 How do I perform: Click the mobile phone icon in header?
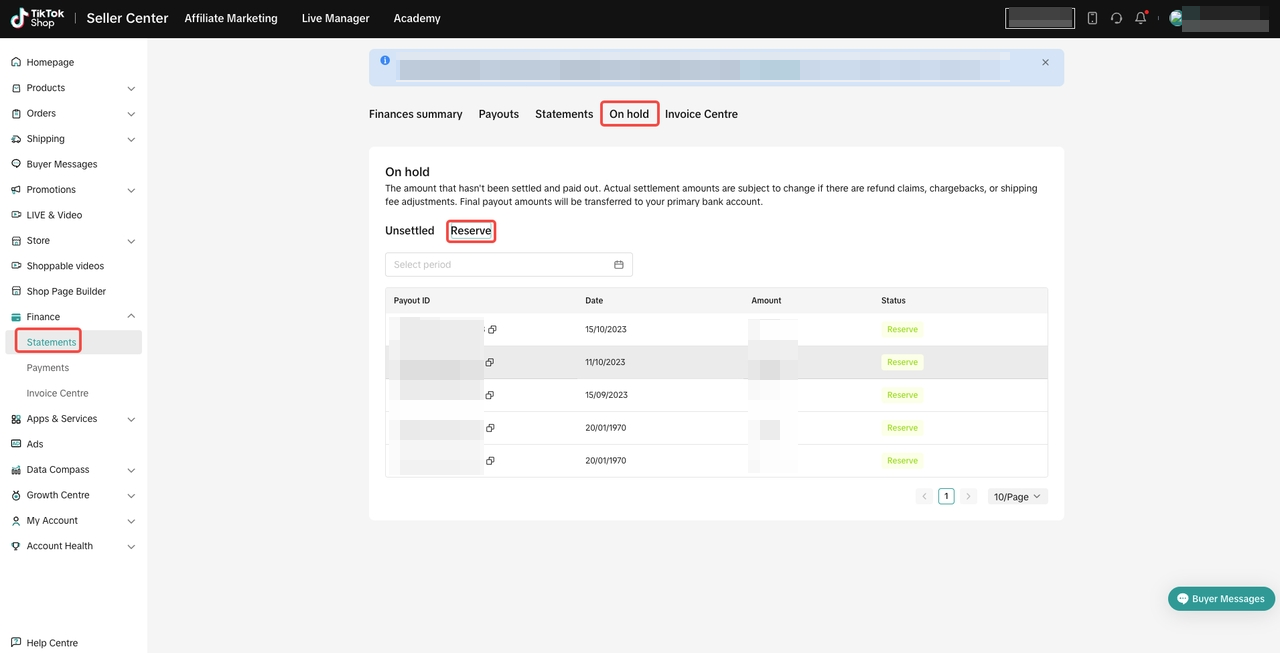pyautogui.click(x=1092, y=18)
